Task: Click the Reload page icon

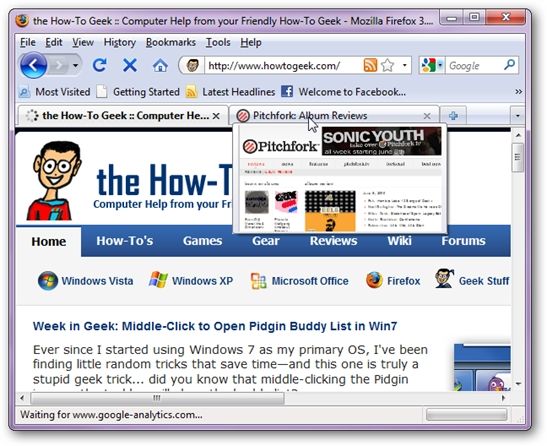Action: tap(100, 65)
